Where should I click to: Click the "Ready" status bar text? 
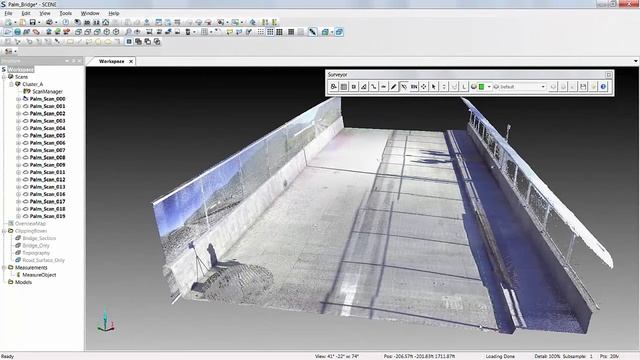[7, 356]
